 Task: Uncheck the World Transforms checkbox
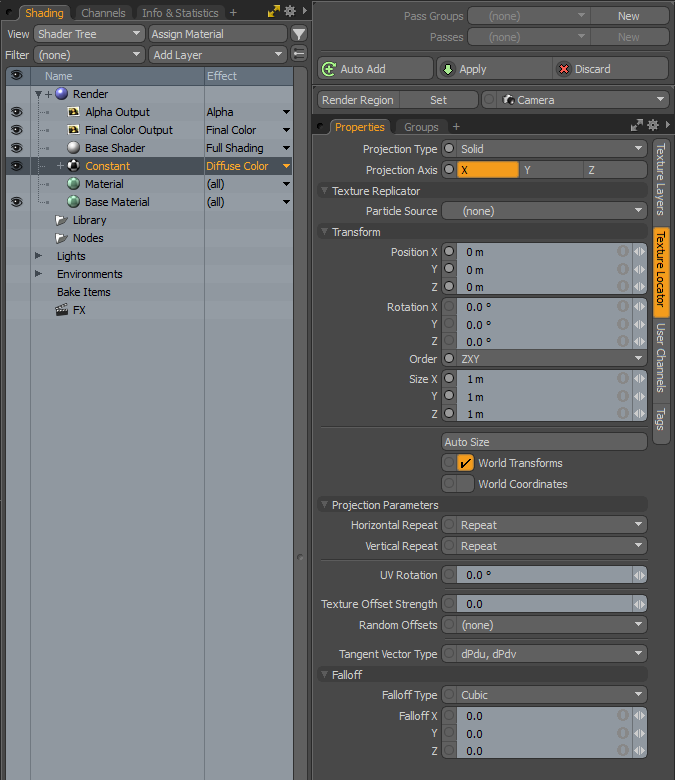pos(465,463)
